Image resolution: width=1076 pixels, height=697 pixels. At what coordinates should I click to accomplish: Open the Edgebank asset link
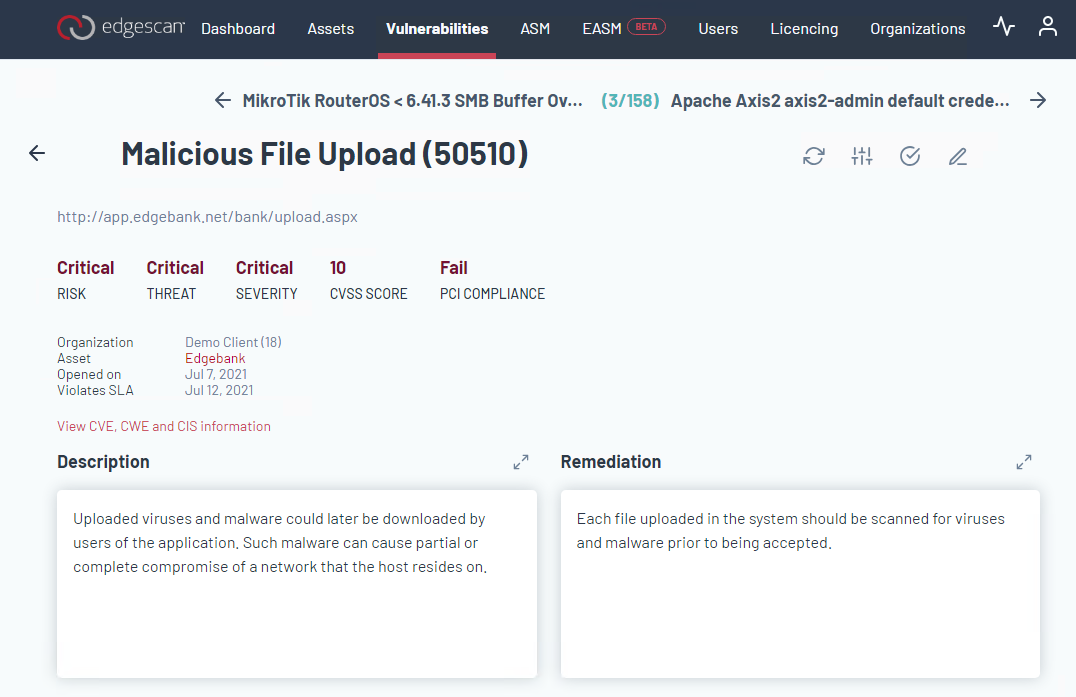pyautogui.click(x=215, y=358)
